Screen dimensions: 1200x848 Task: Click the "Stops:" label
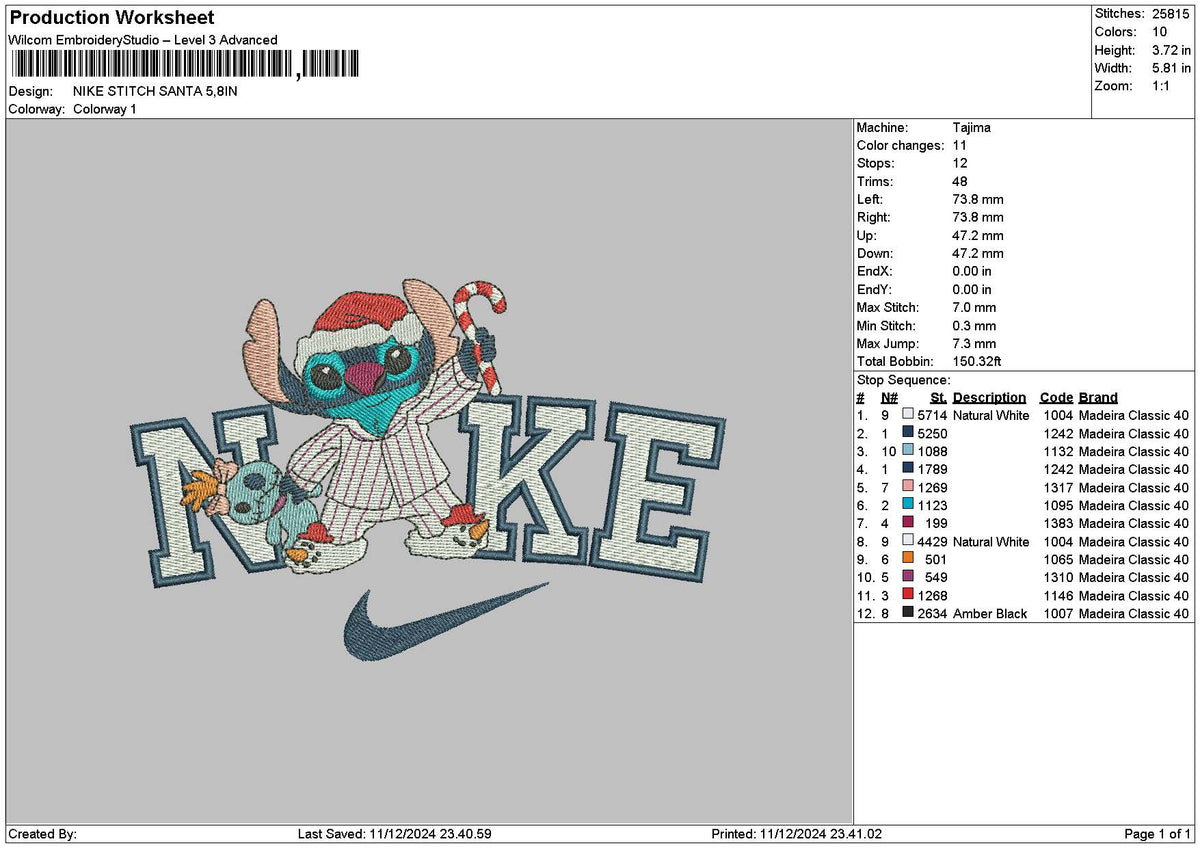click(x=876, y=164)
